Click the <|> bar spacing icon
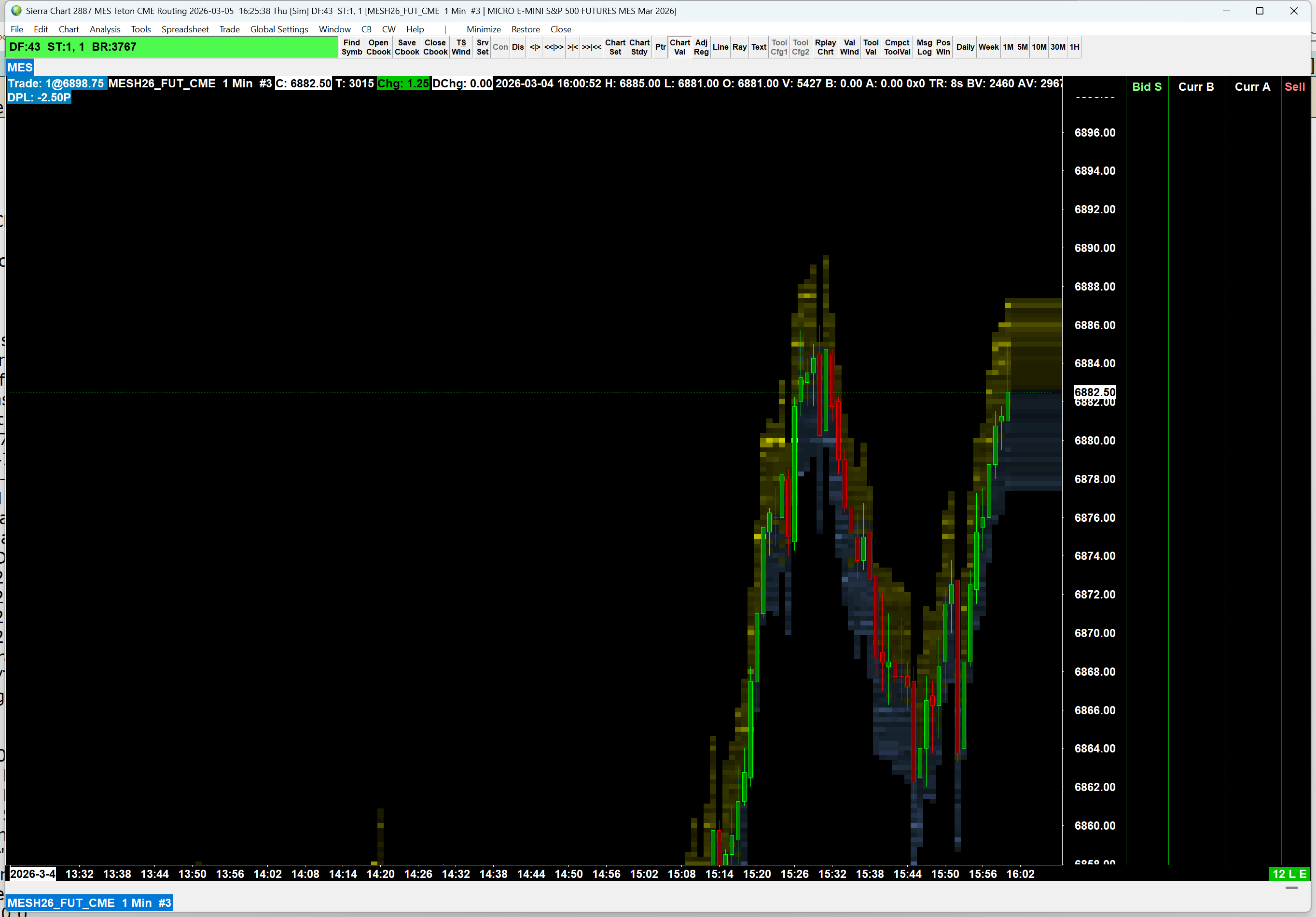This screenshot has width=1316, height=917. (534, 47)
